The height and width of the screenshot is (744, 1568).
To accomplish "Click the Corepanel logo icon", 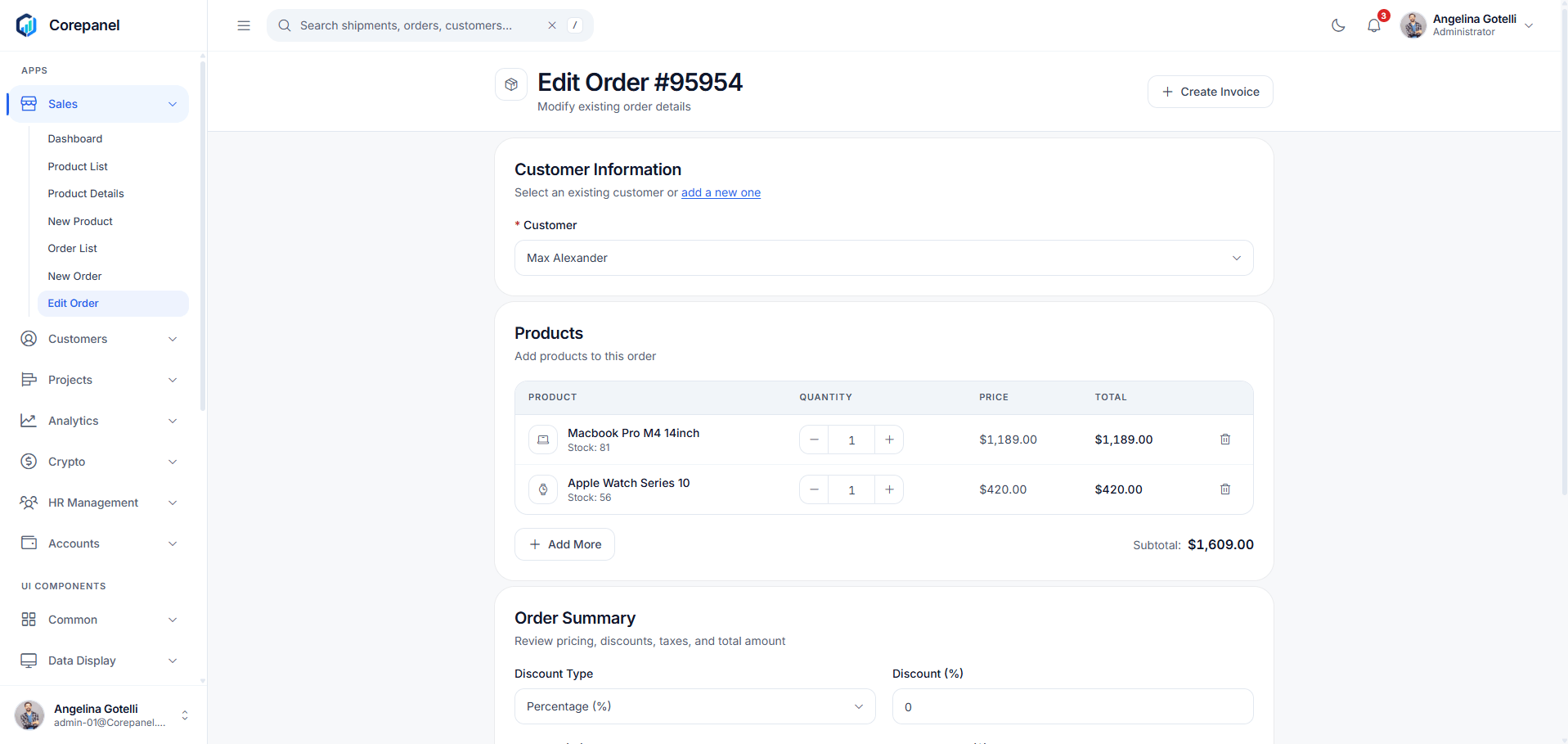I will pyautogui.click(x=27, y=25).
